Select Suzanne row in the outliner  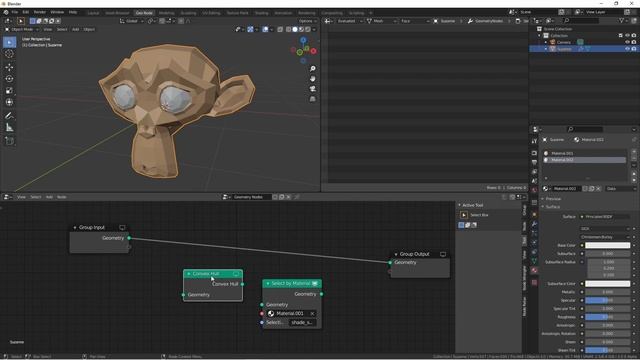(584, 49)
